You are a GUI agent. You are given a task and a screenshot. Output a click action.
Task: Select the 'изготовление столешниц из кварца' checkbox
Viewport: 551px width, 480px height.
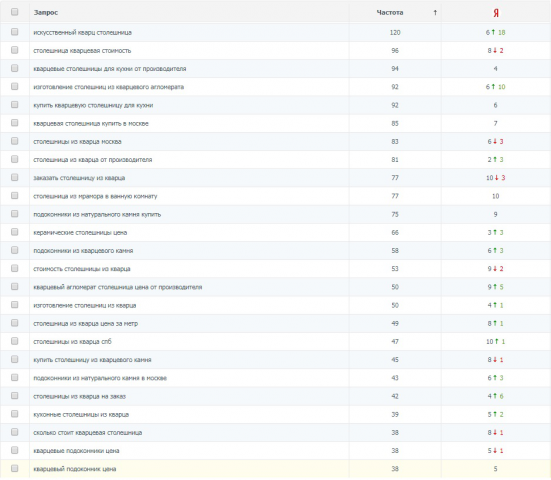point(14,305)
